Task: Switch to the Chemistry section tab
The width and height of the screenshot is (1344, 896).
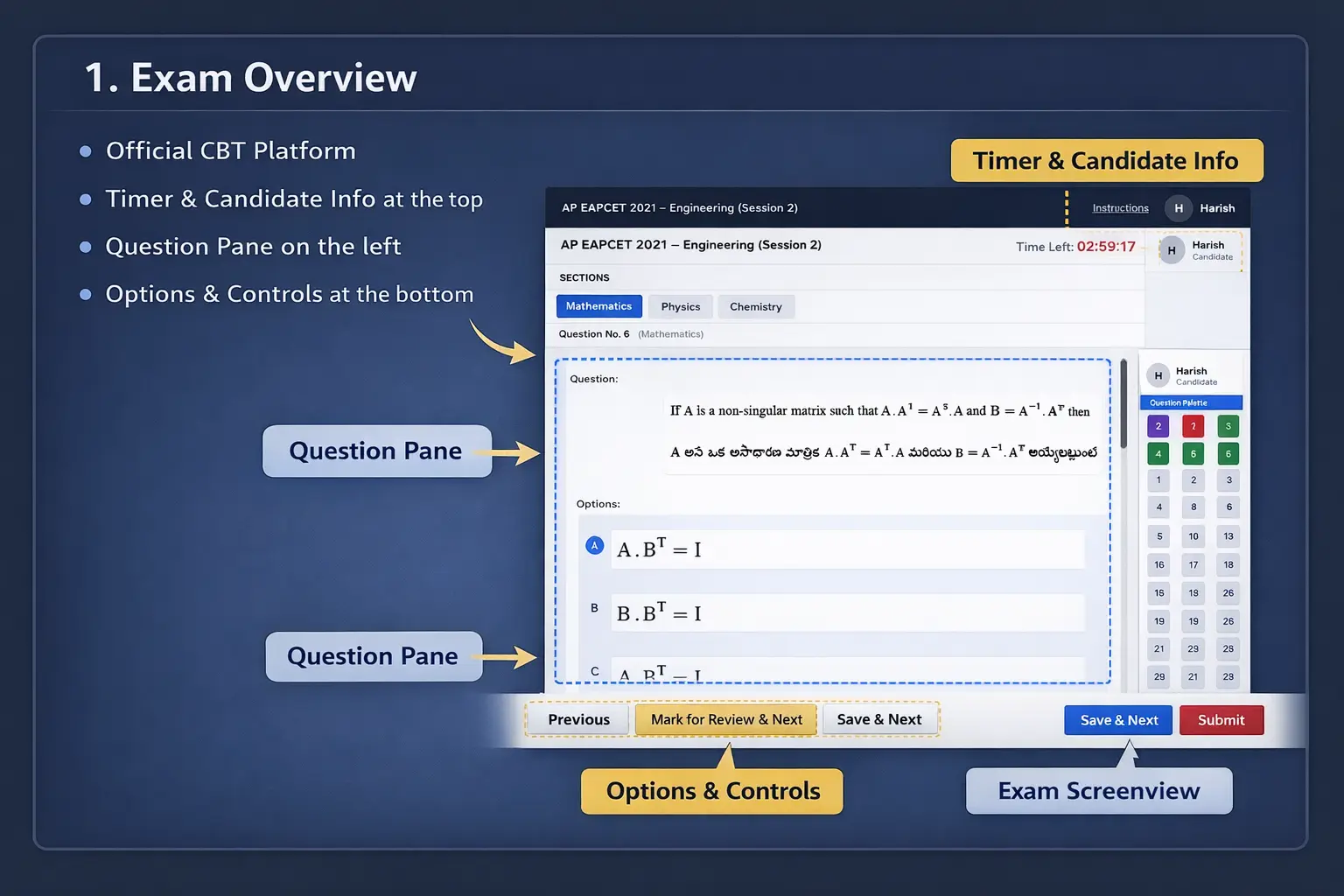Action: coord(756,307)
